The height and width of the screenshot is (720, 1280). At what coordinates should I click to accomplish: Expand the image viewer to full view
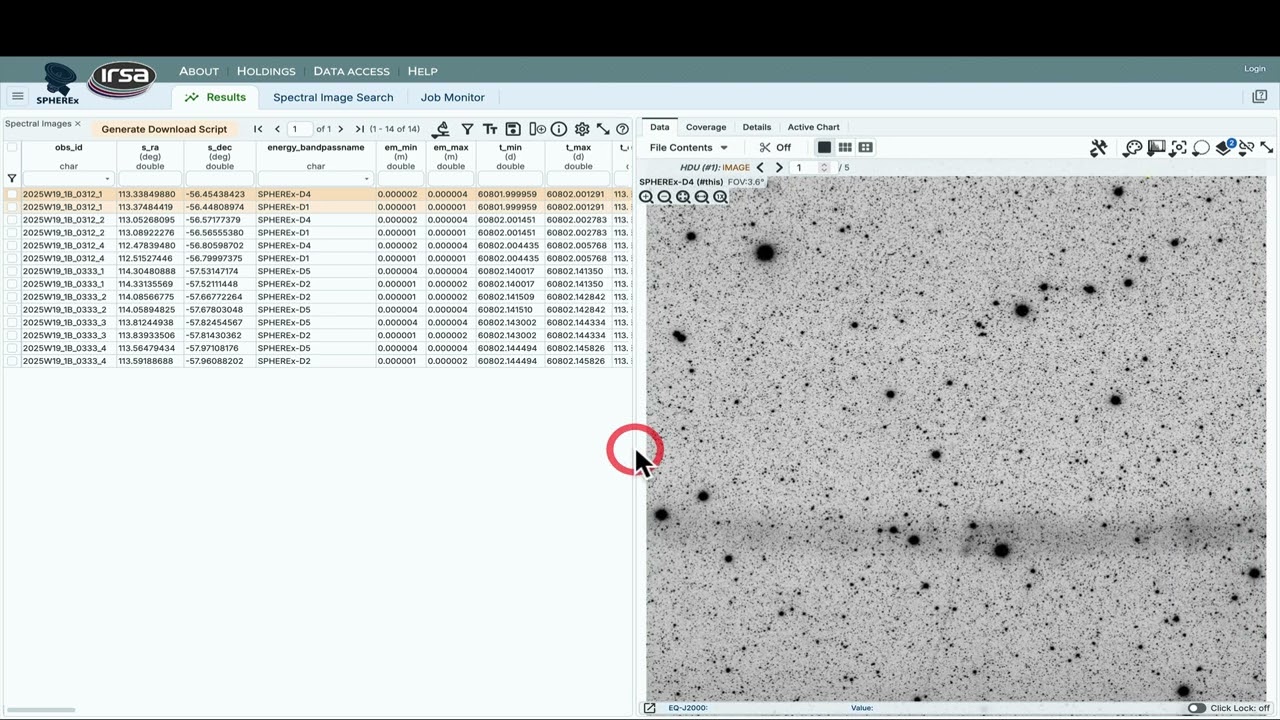[x=1266, y=147]
